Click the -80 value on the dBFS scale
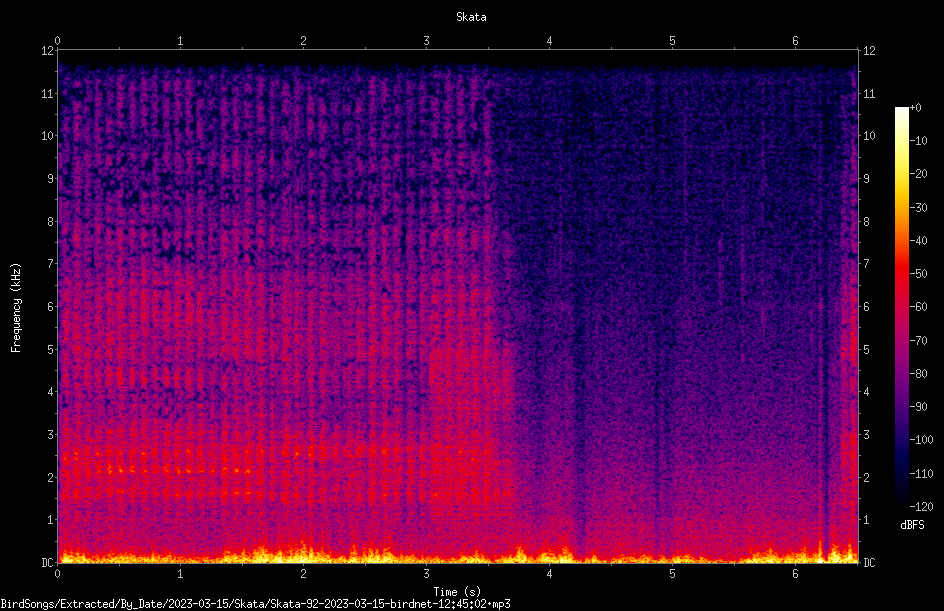944x611 pixels. [919, 373]
